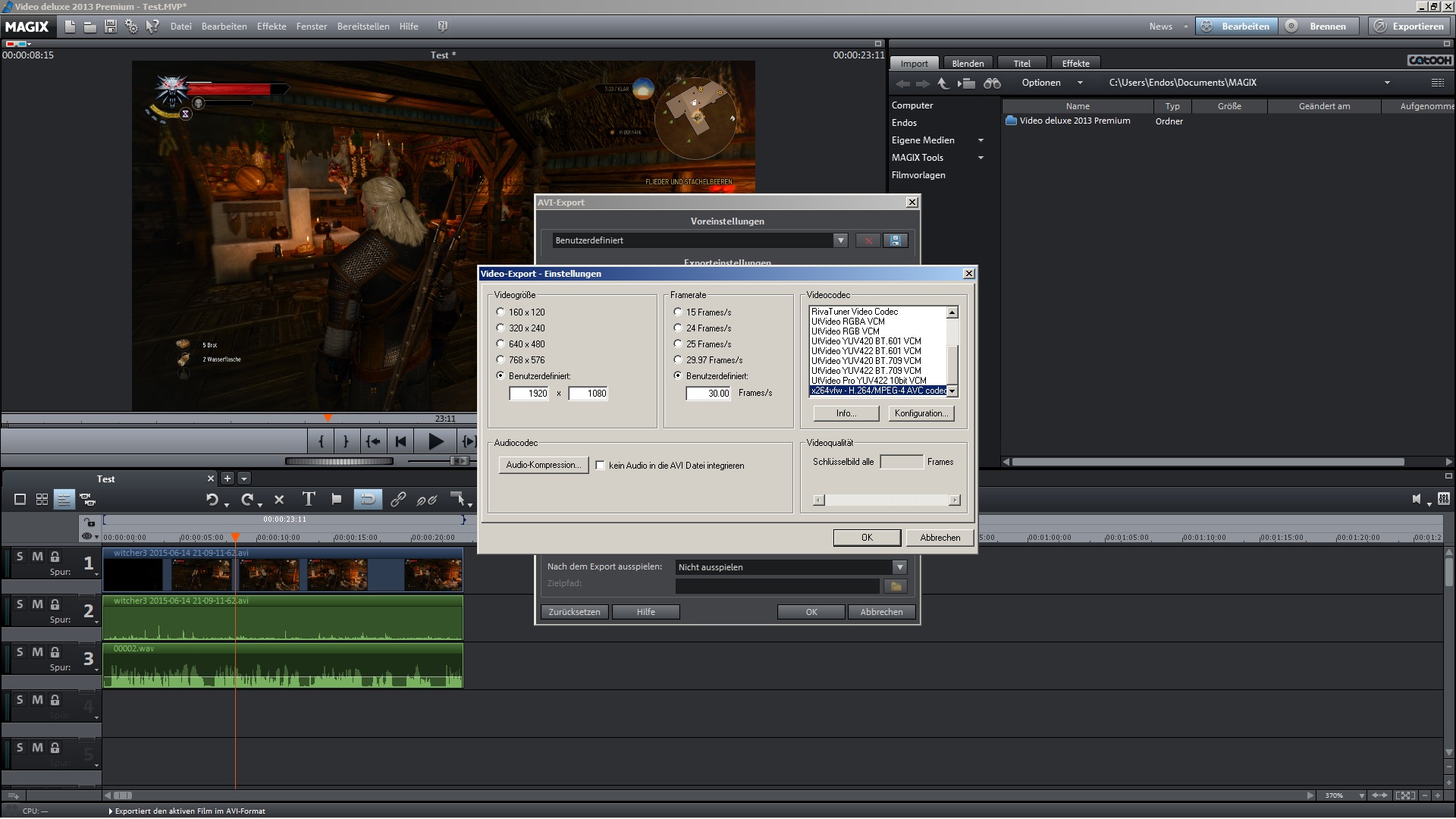This screenshot has width=1456, height=819.
Task: Choose the 29.97 Frames/s framerate
Action: pyautogui.click(x=678, y=359)
